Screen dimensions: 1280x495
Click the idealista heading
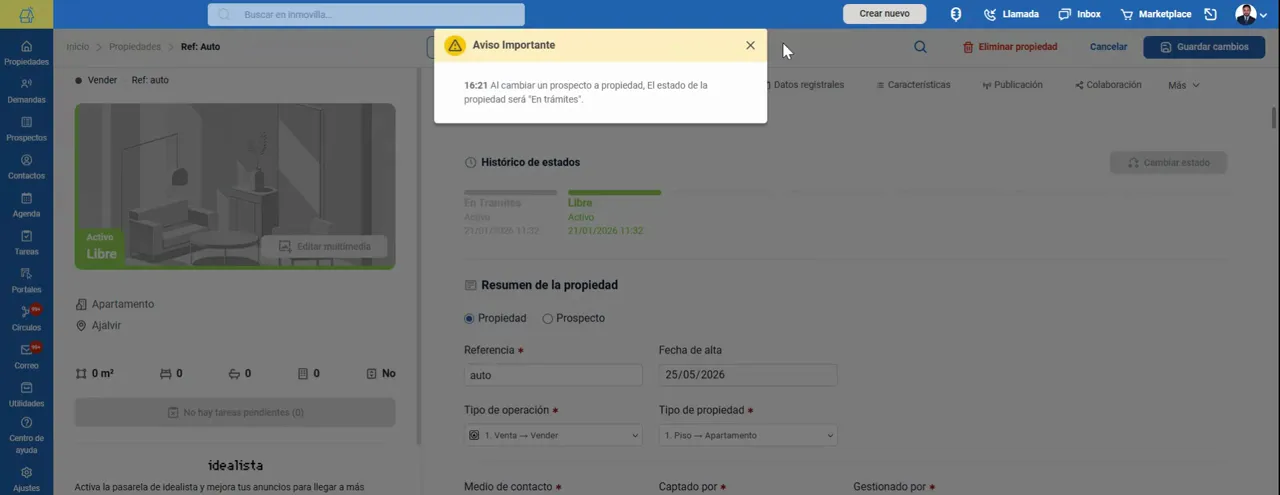[x=235, y=466]
